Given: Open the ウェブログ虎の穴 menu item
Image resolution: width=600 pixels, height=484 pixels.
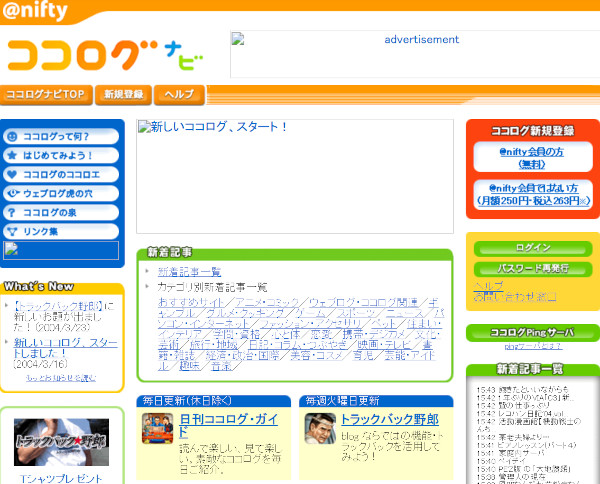Looking at the screenshot, I should (x=61, y=193).
